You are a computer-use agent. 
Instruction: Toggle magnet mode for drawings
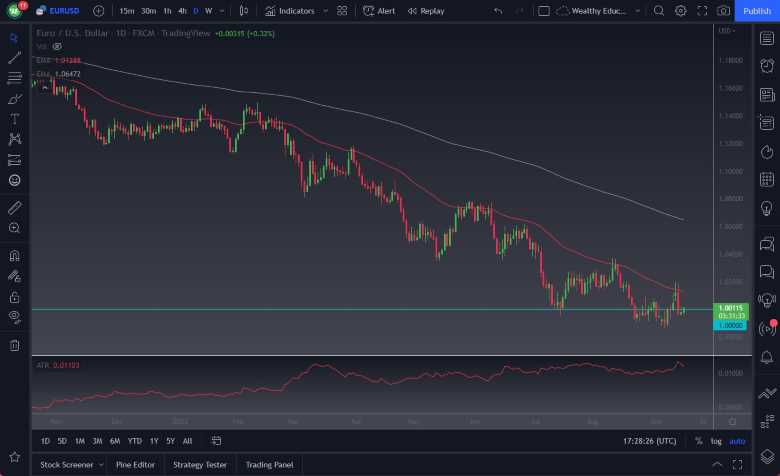click(14, 256)
